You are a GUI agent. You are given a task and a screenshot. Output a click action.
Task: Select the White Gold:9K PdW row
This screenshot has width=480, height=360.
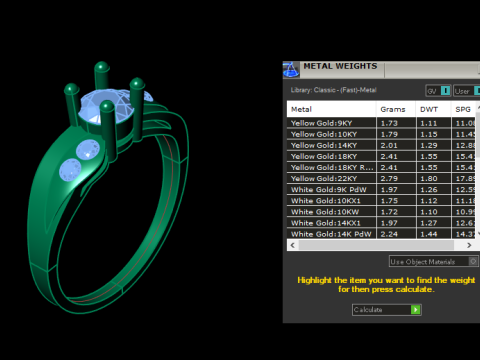(x=381, y=190)
